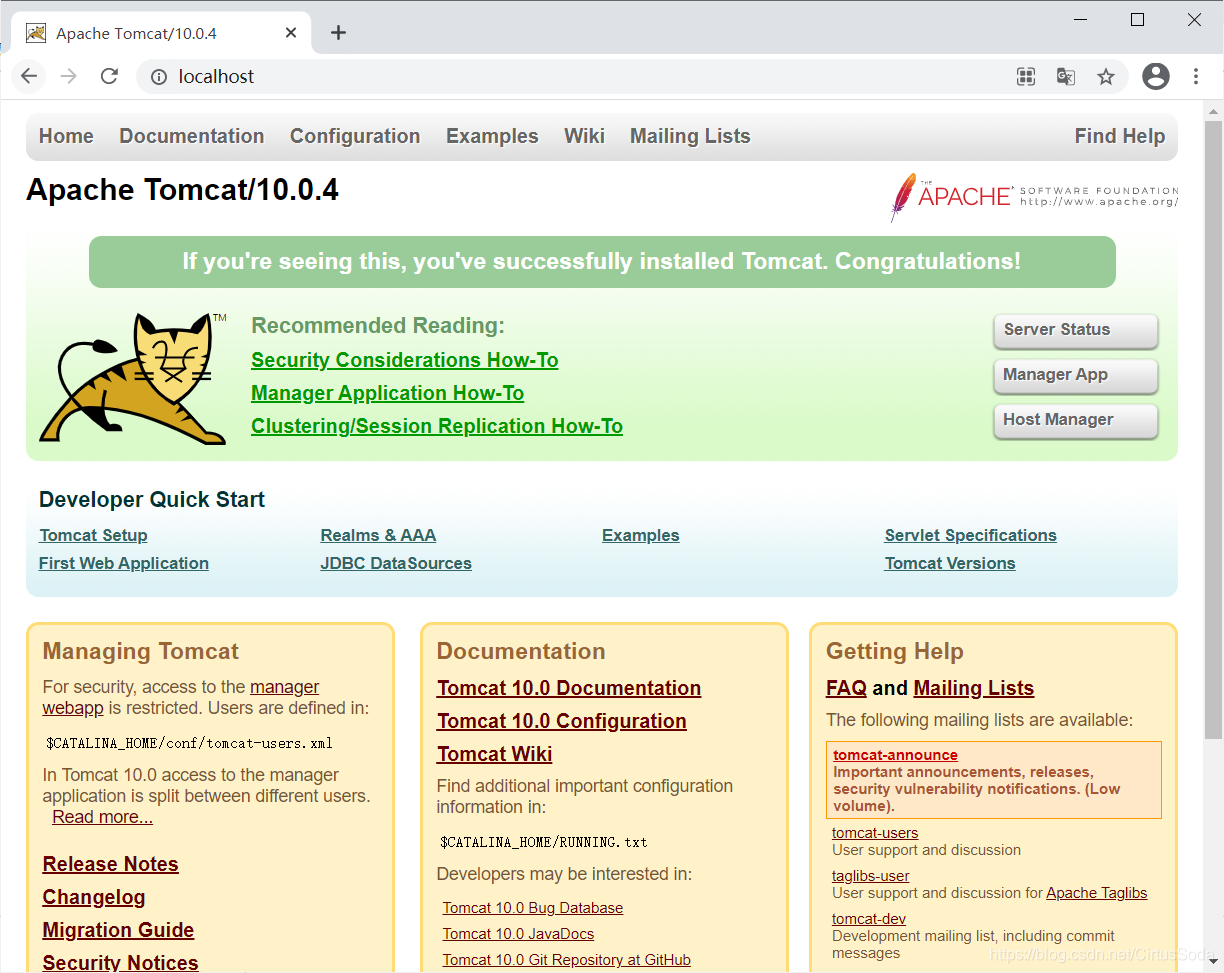Open the Tomcat Wiki link

[495, 754]
